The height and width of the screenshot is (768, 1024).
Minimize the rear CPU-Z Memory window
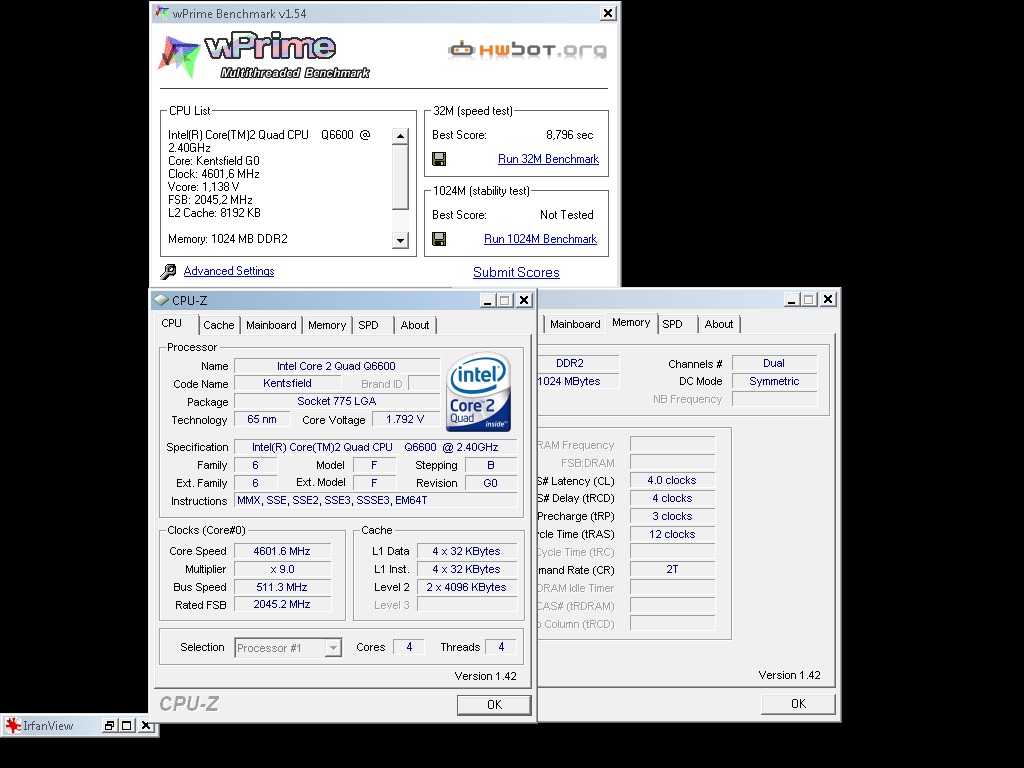(x=792, y=299)
